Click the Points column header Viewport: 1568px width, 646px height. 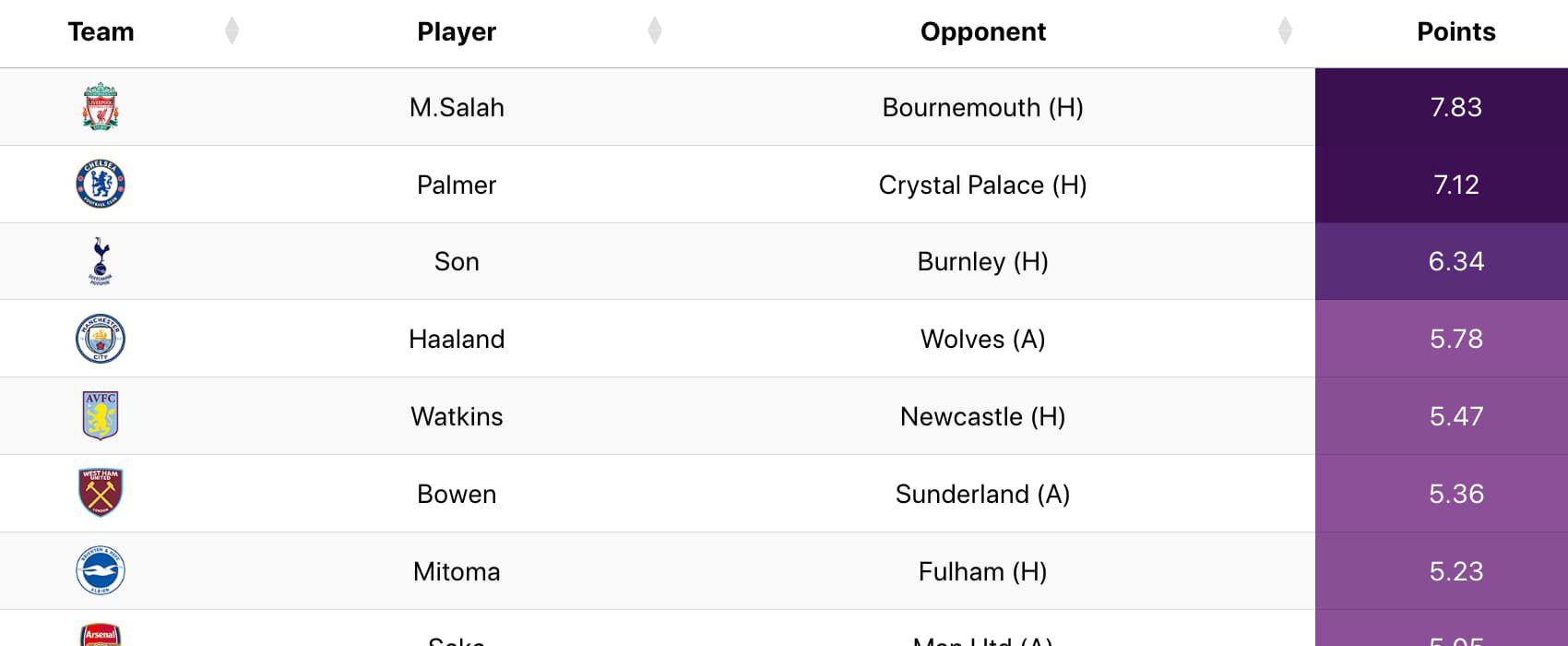[x=1456, y=31]
